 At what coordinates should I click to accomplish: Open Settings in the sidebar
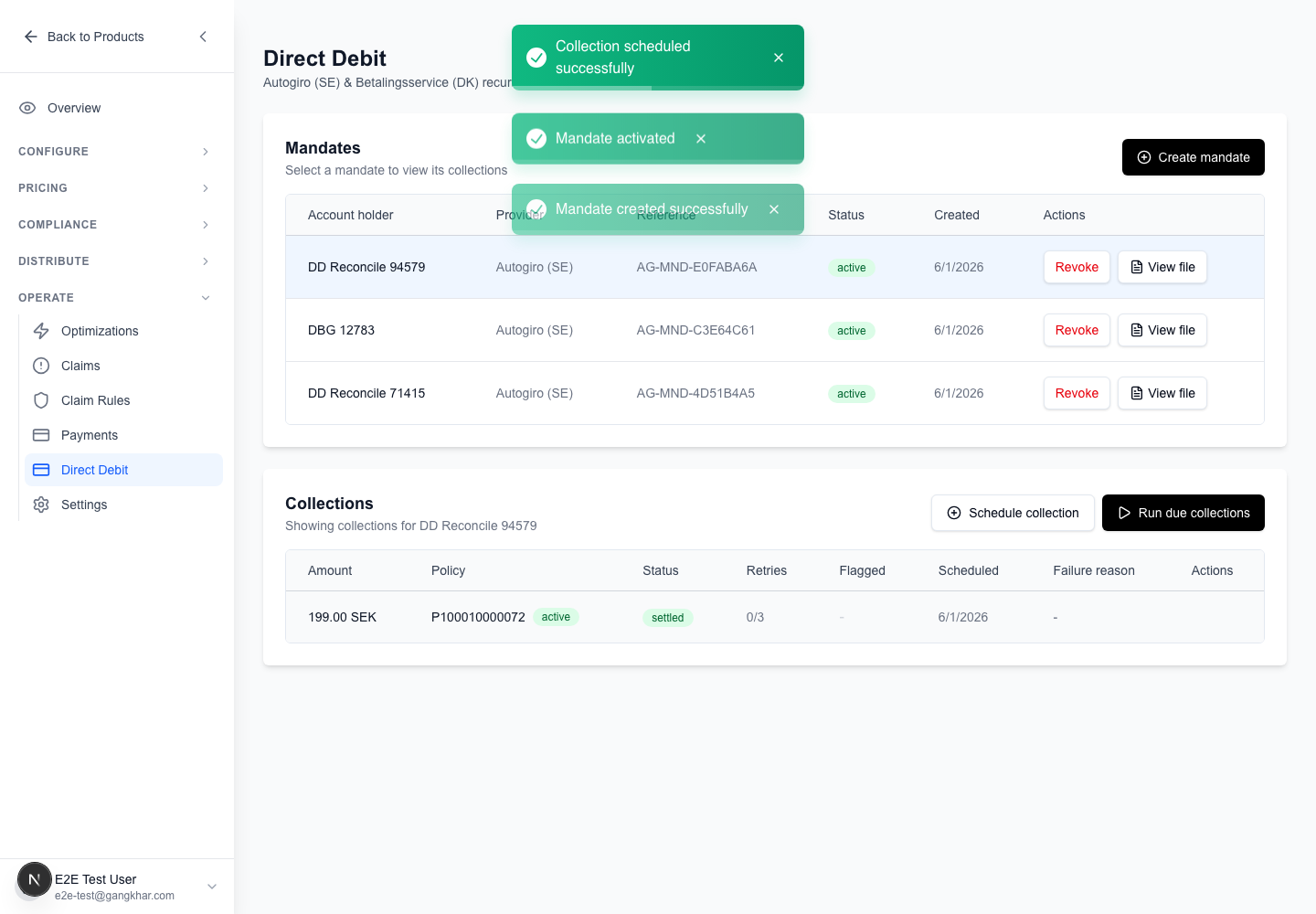pos(123,505)
